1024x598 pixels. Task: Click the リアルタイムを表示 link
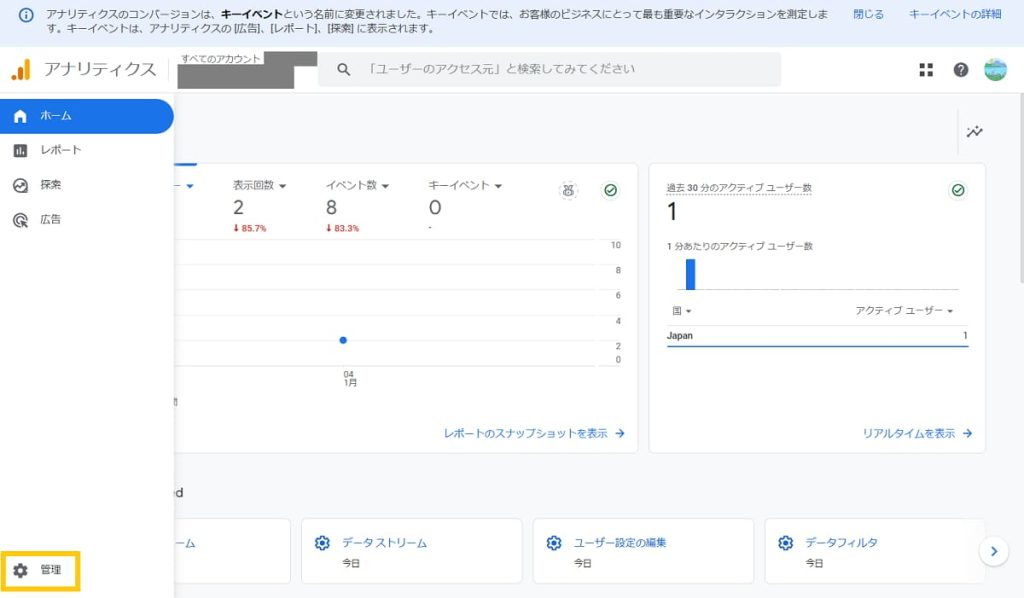point(917,434)
